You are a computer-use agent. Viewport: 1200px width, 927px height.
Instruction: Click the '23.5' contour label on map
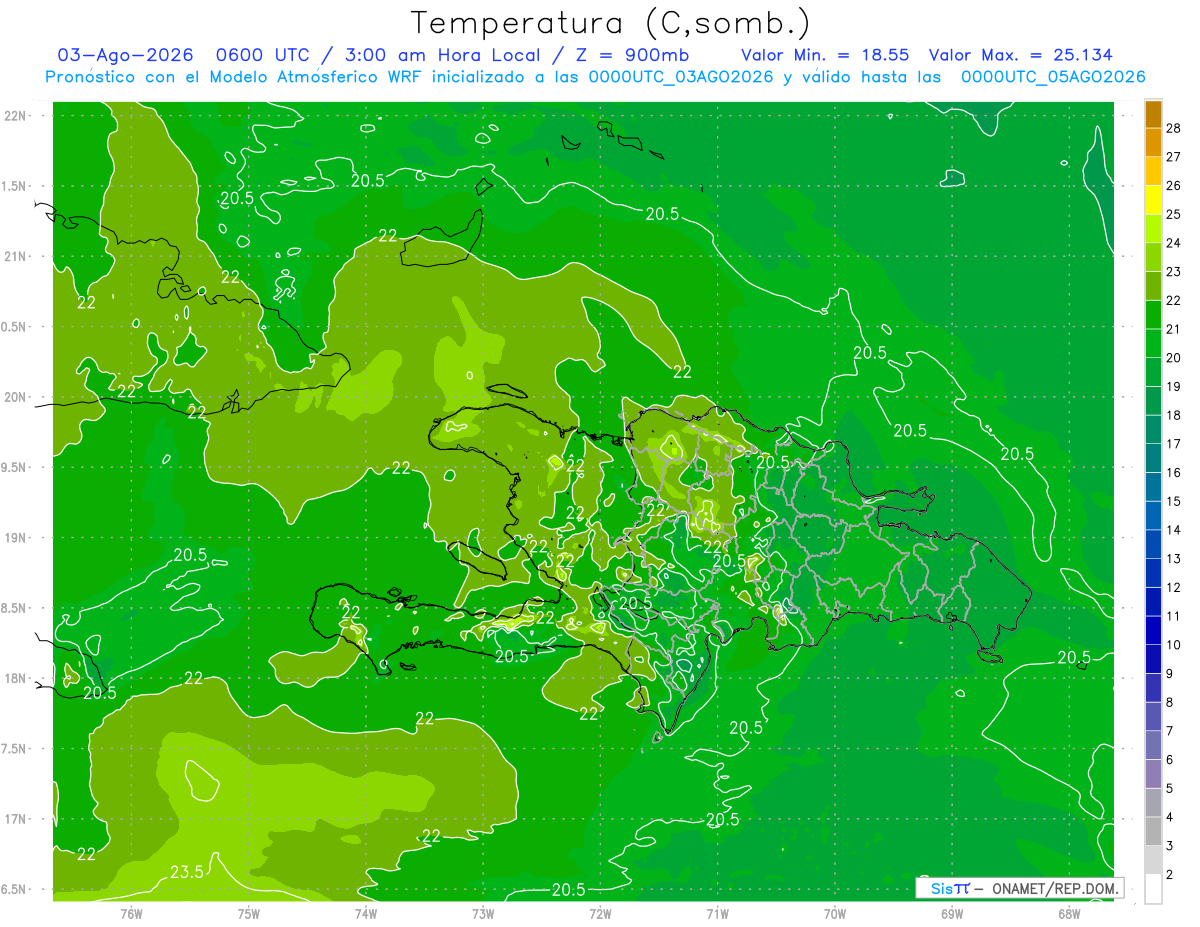pos(186,872)
